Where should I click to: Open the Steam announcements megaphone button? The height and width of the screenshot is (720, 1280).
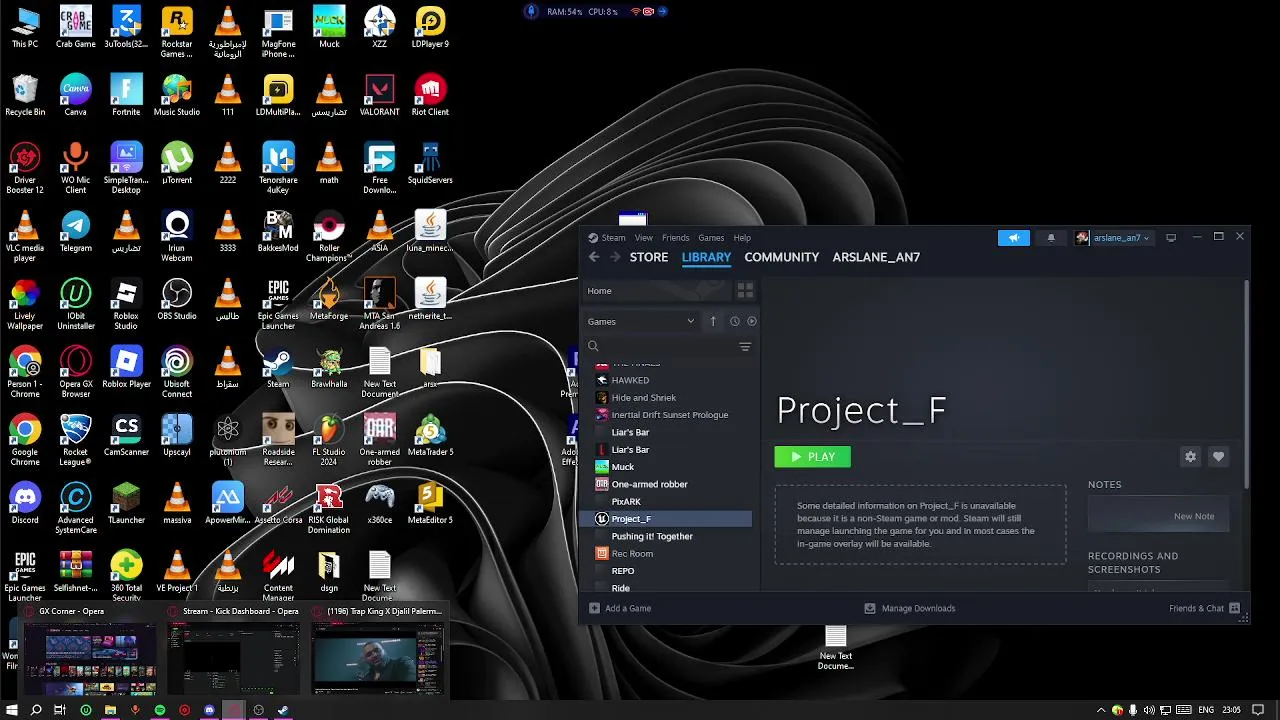point(1013,238)
